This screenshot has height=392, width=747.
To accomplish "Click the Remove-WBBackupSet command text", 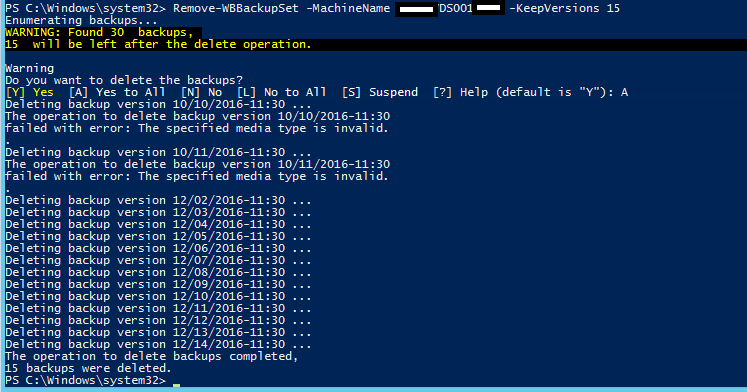I will (x=236, y=8).
